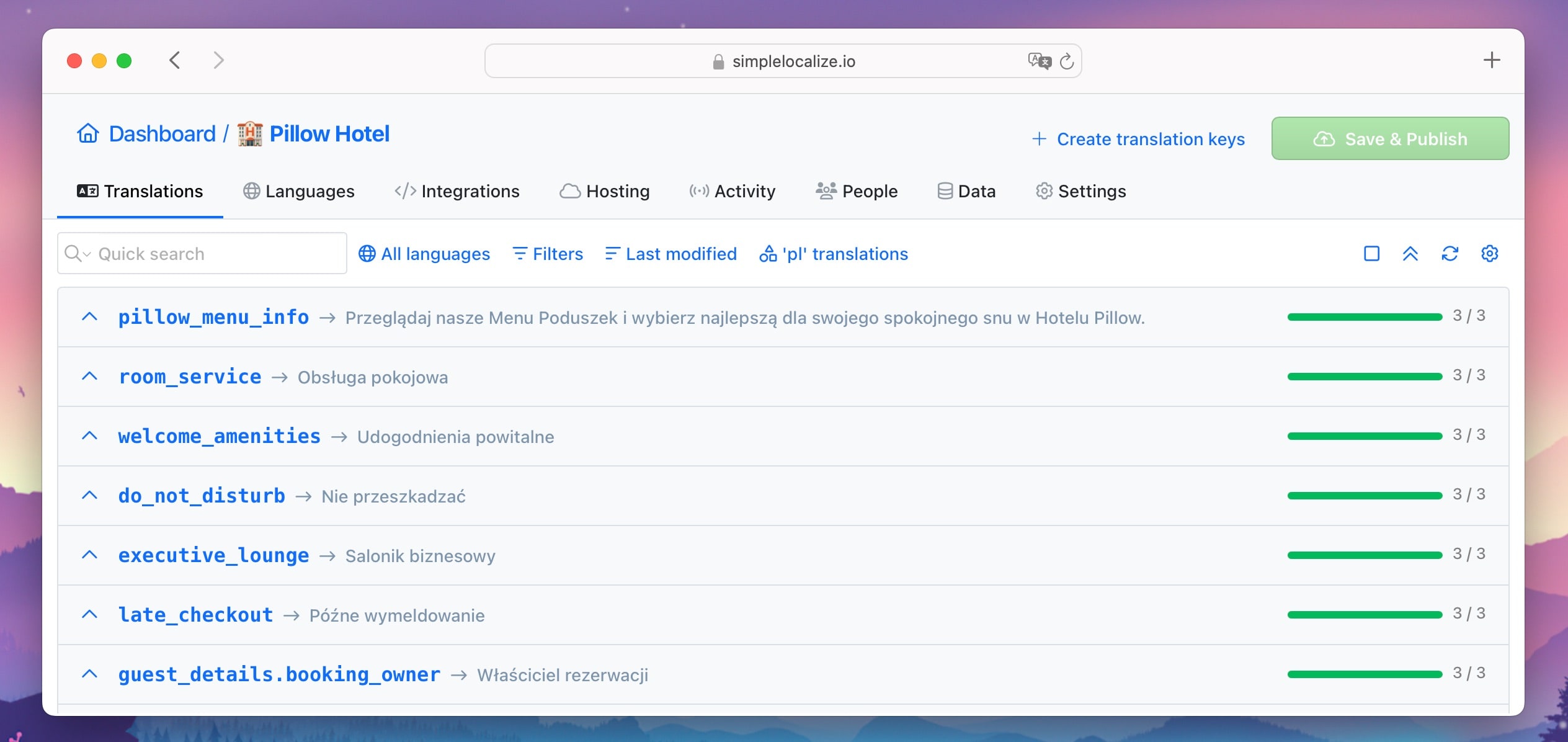Click the Pillow Hotel project link
Viewport: 1568px width, 742px height.
[x=329, y=133]
